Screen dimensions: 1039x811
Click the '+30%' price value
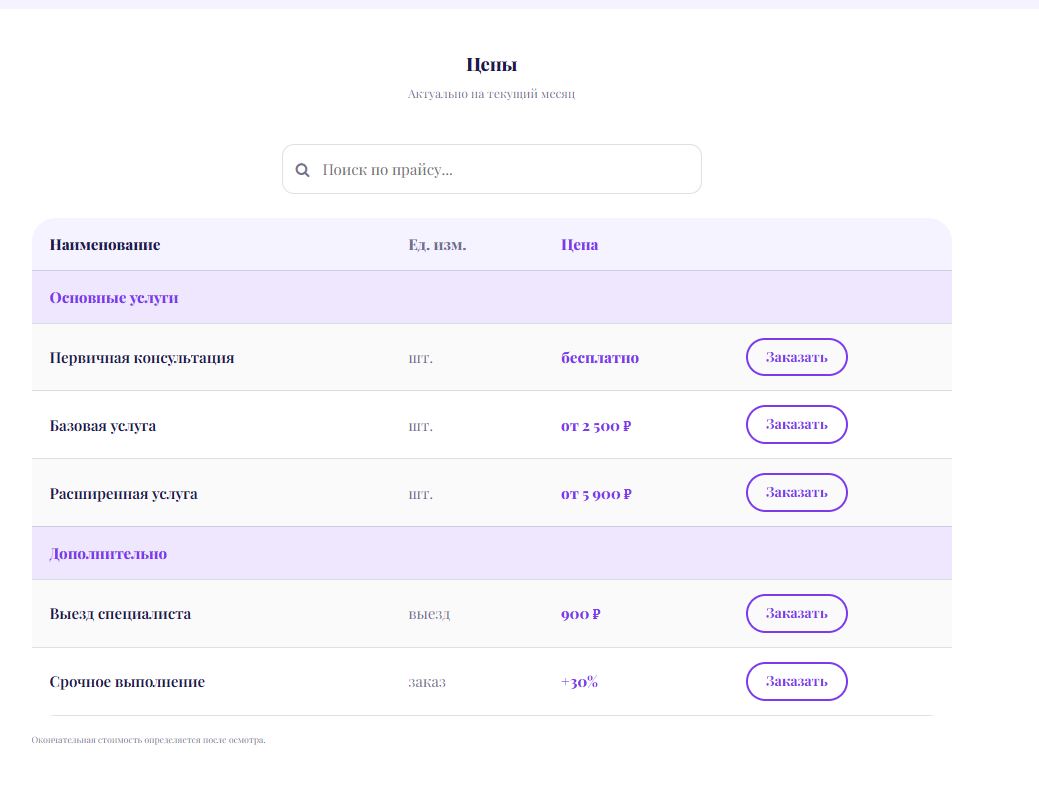[579, 682]
